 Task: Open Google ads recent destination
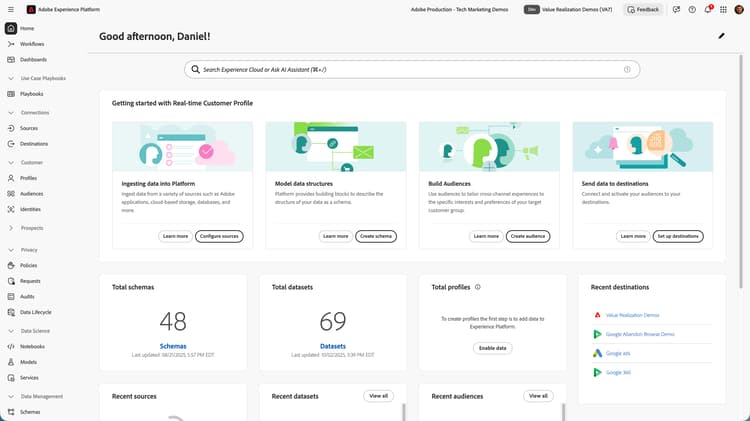pos(618,354)
